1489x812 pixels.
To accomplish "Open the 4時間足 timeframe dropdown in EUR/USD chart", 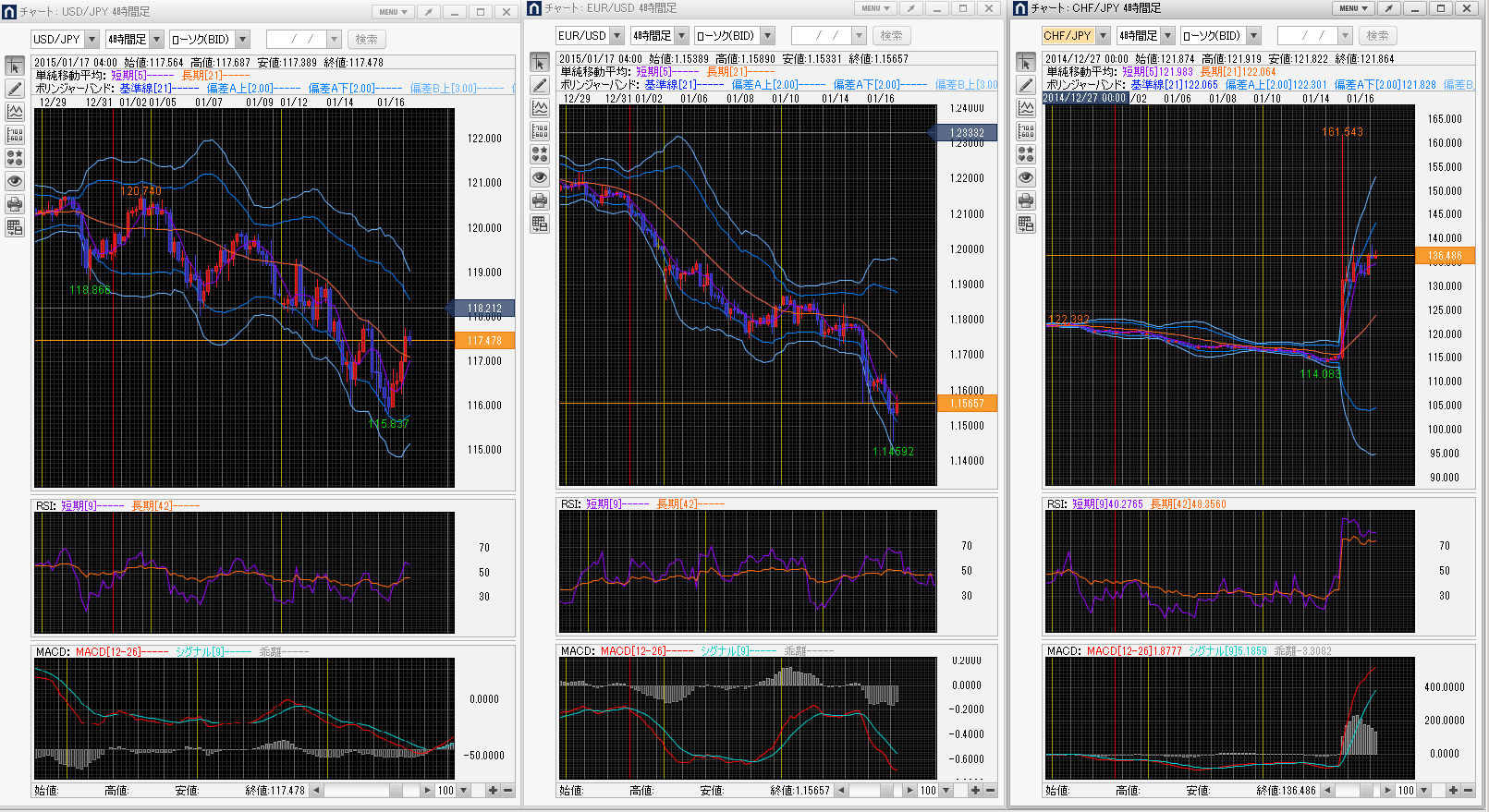I will click(682, 36).
